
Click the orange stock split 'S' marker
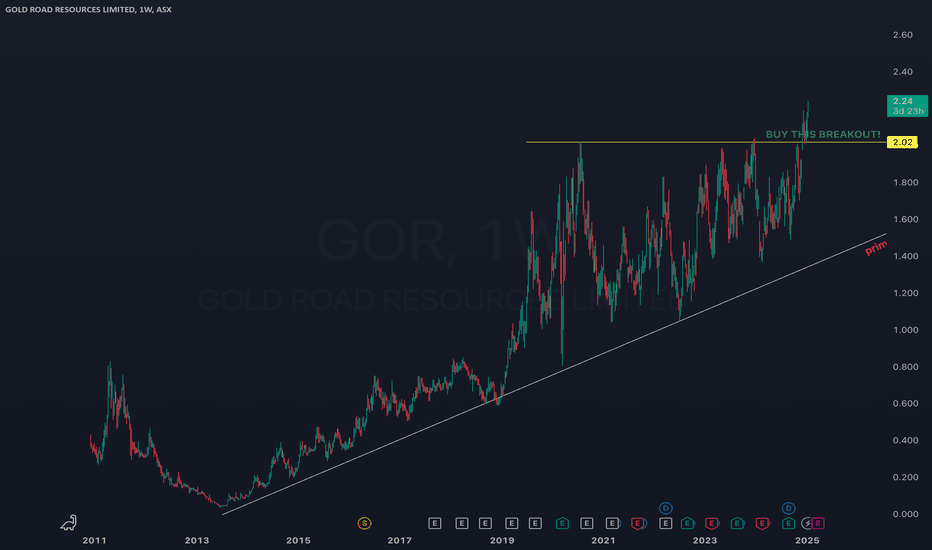pyautogui.click(x=364, y=523)
